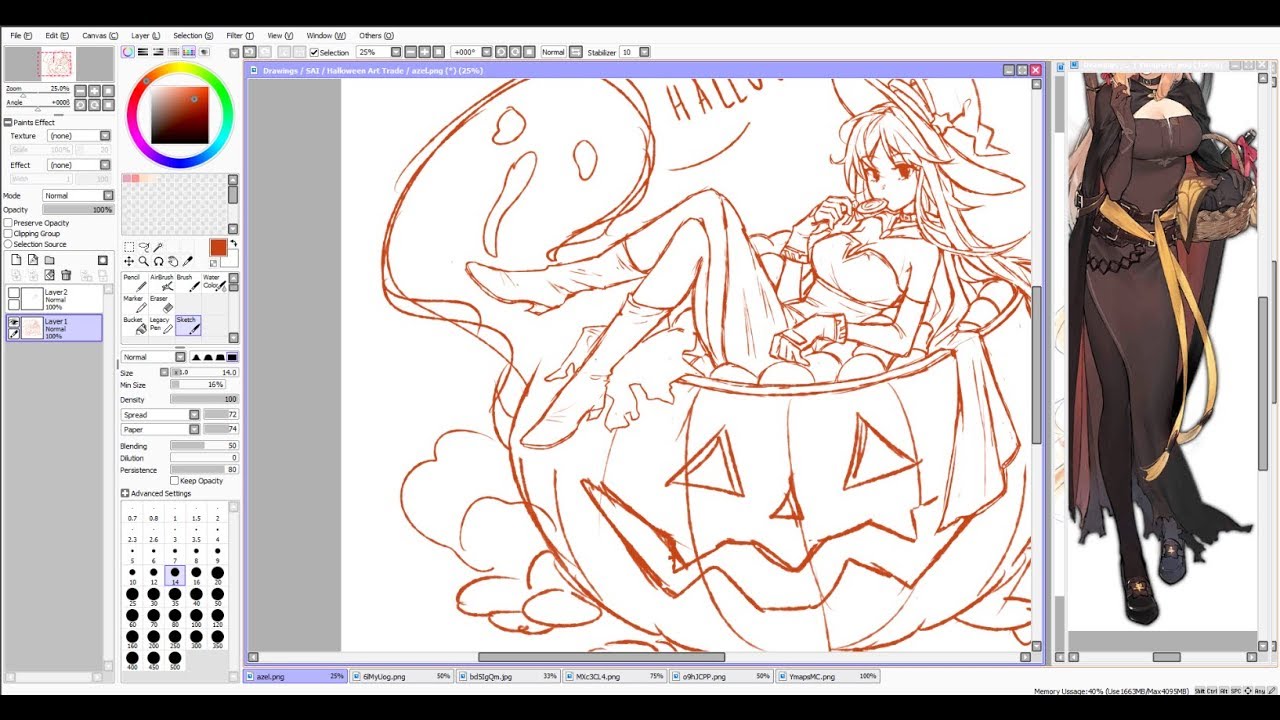Pick the Move layer tool
1280x720 pixels.
(x=129, y=261)
